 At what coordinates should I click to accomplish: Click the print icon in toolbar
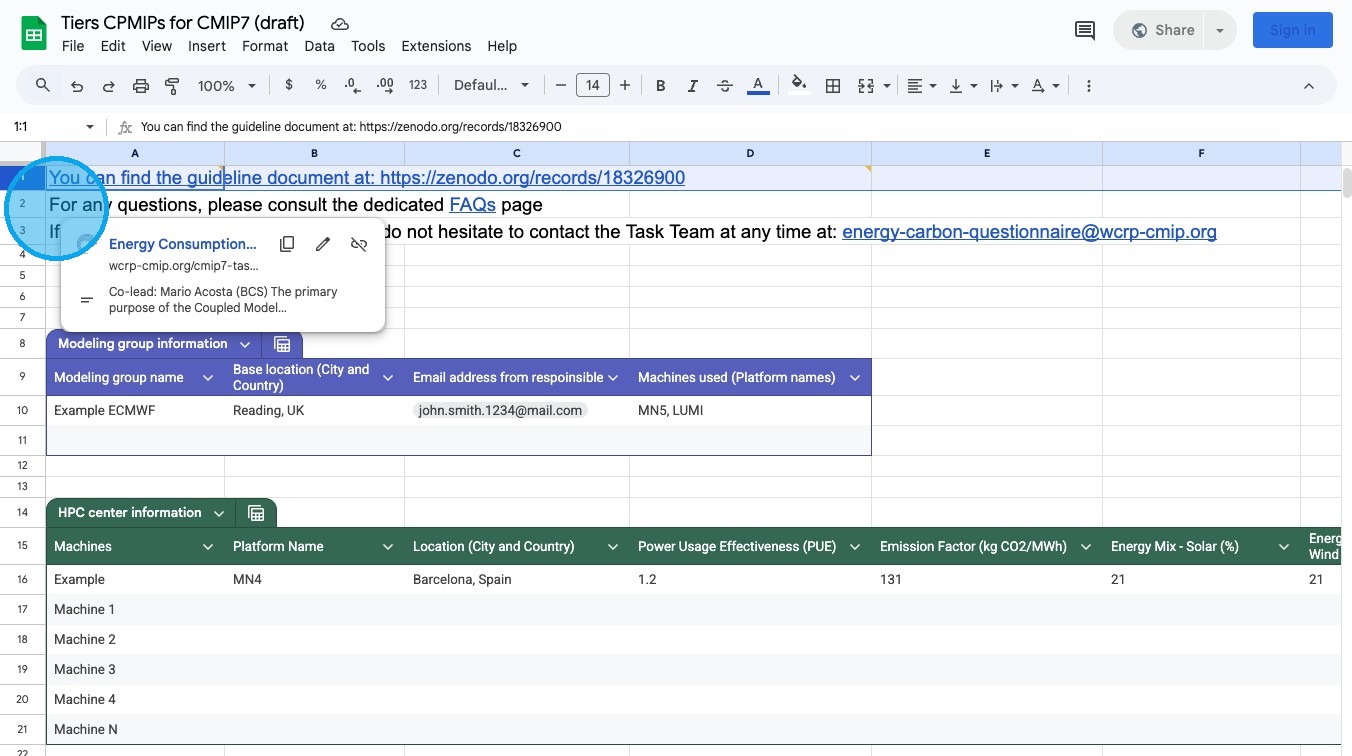pos(141,86)
